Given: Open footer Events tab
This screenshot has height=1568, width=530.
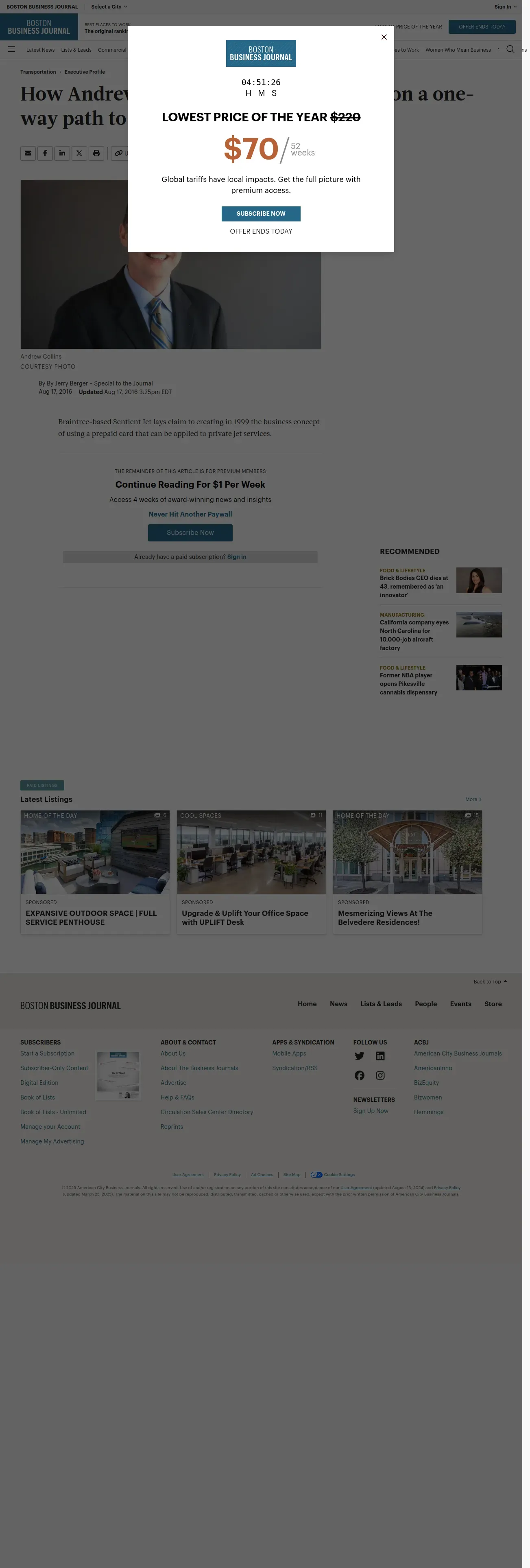Looking at the screenshot, I should [460, 1004].
